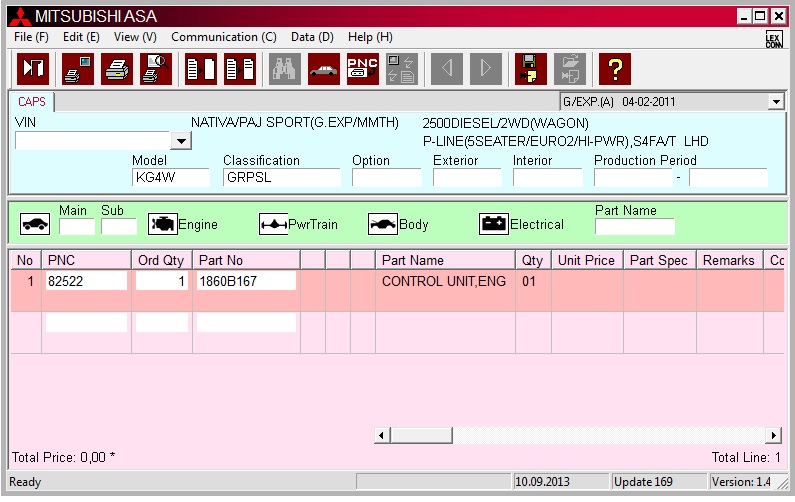Click the red car toolbar icon
This screenshot has width=795, height=502.
(x=323, y=69)
